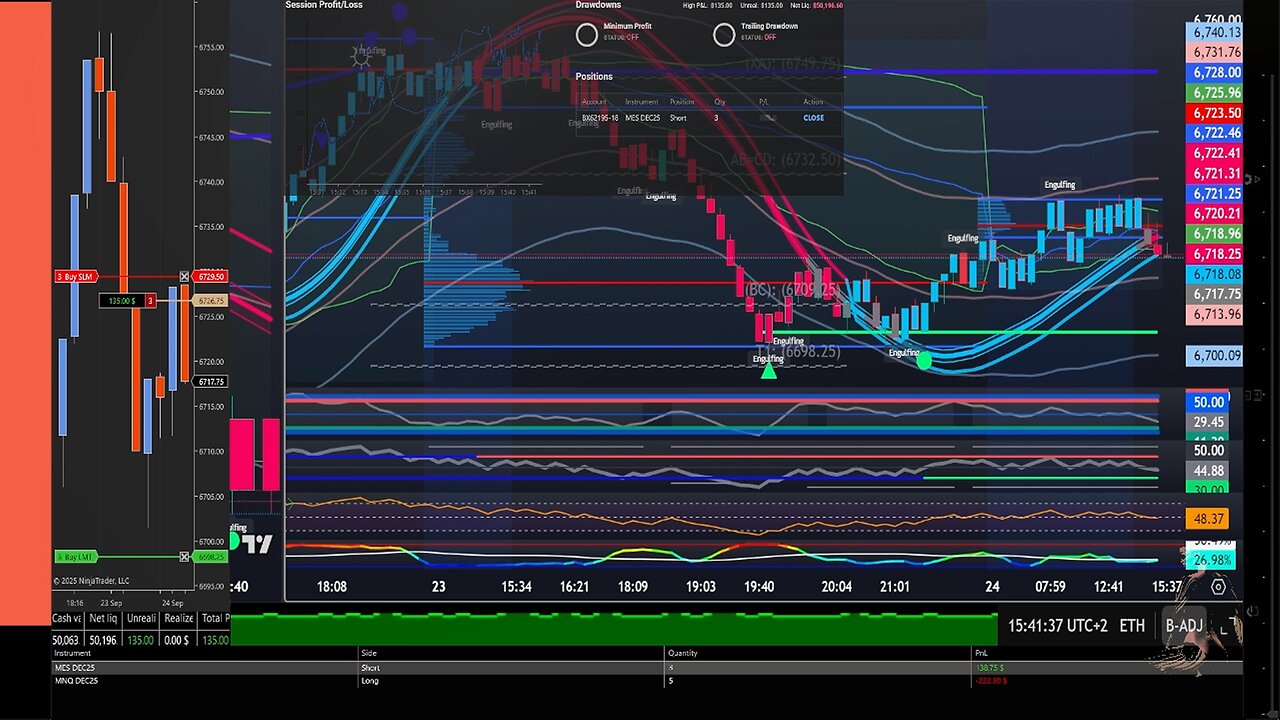Click the Unrealized column header in account bar
Screen dimensions: 1280x720
tap(140, 618)
